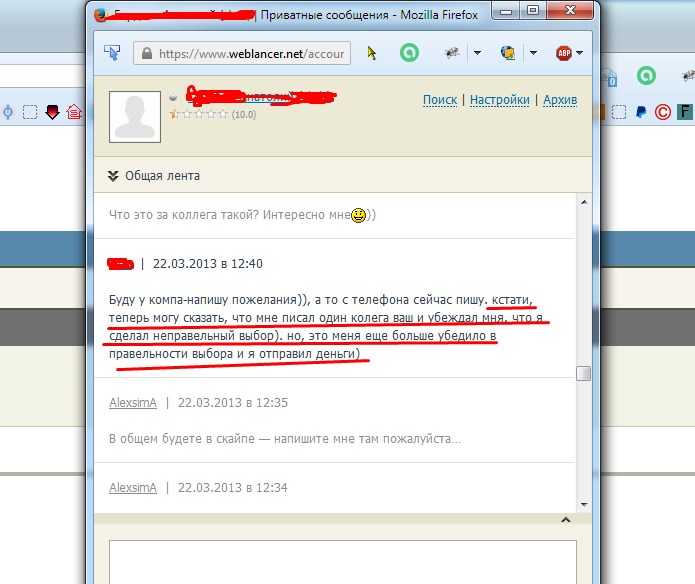Click the padlock icon in address bar
695x584 pixels.
pyautogui.click(x=145, y=53)
